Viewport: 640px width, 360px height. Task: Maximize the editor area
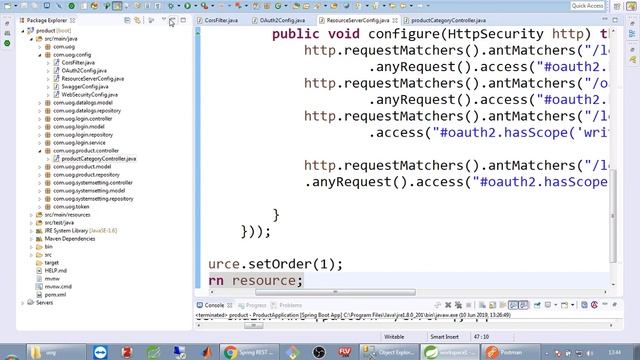615,19
